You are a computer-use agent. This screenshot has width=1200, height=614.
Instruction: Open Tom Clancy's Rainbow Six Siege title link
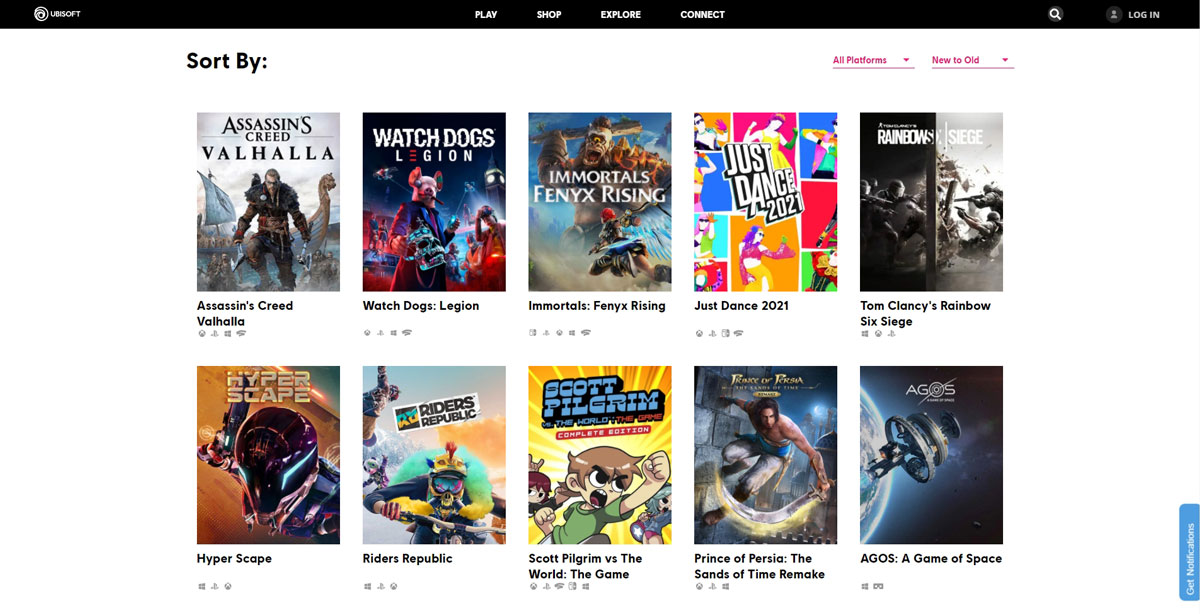925,313
